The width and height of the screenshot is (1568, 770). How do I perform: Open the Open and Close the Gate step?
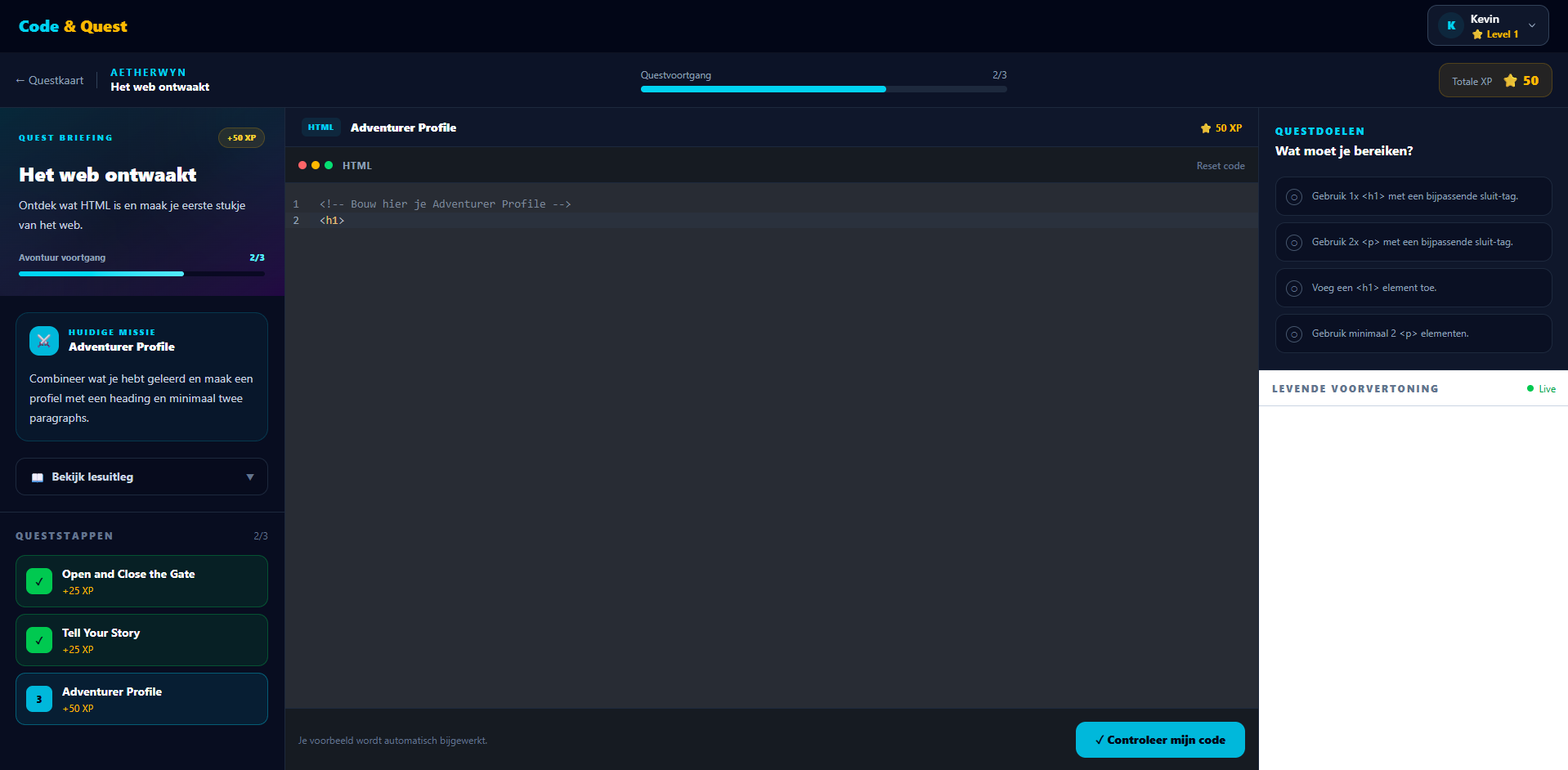(x=141, y=581)
